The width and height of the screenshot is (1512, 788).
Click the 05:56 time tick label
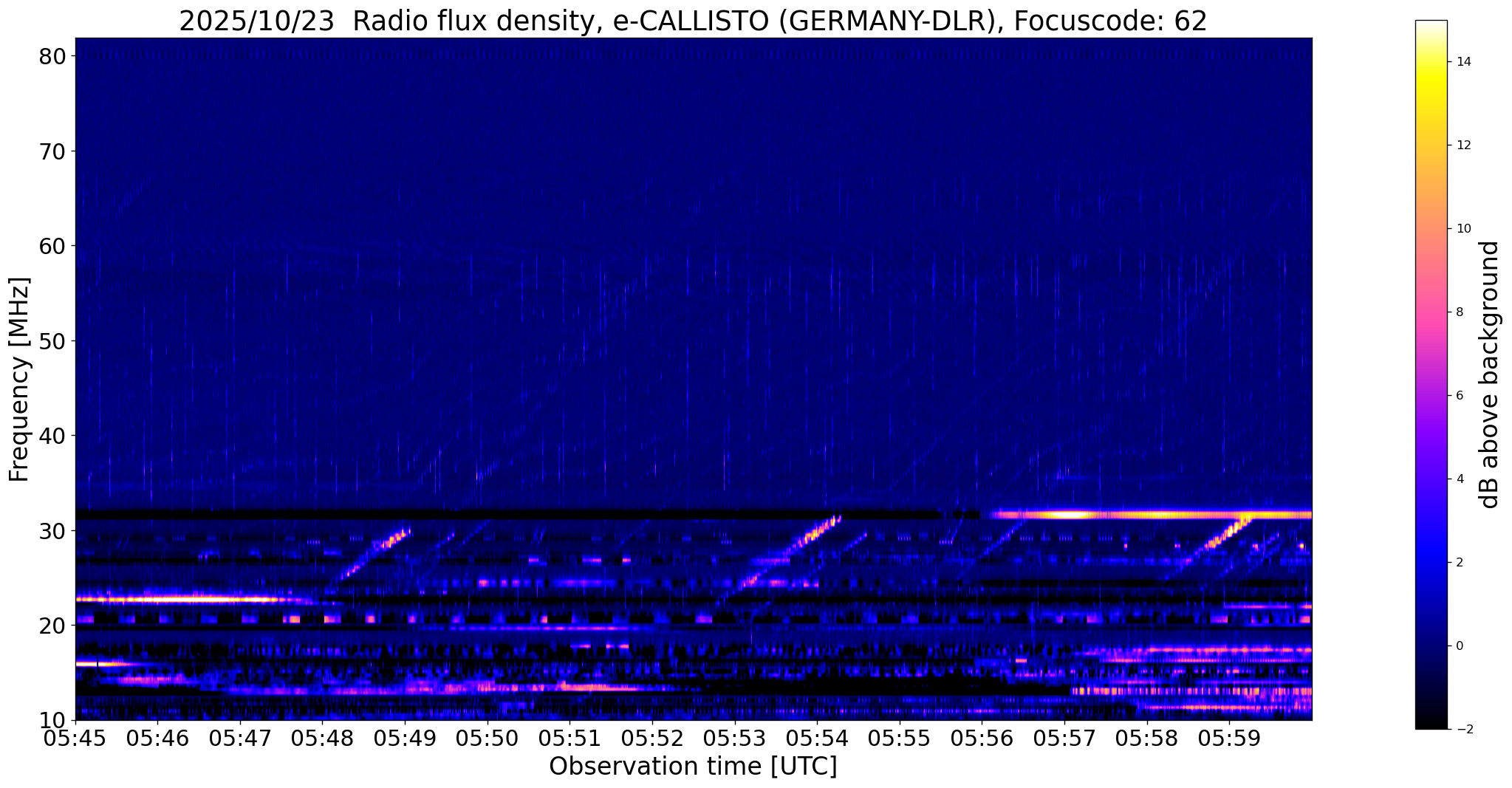[x=982, y=739]
